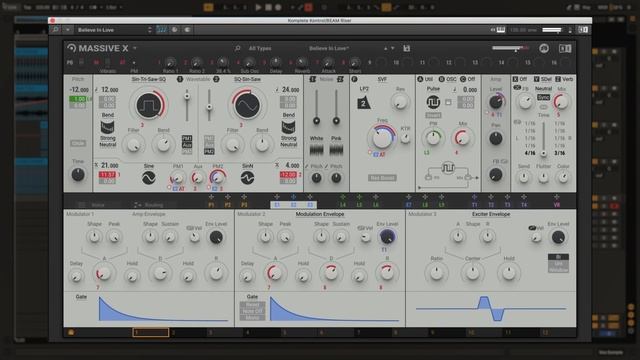Screen dimensions: 640x360
Task: Toggle oscillator 2 power button
Action: (216, 79)
